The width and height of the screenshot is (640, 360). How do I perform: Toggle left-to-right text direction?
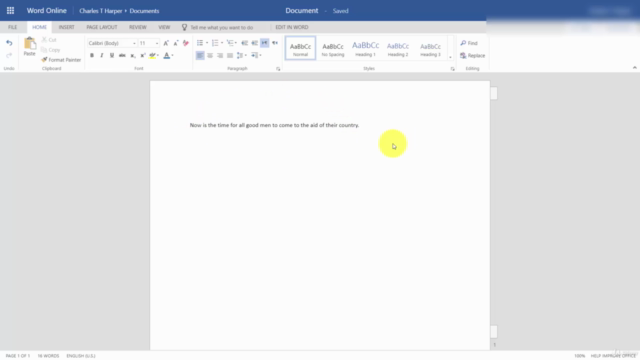(264, 43)
